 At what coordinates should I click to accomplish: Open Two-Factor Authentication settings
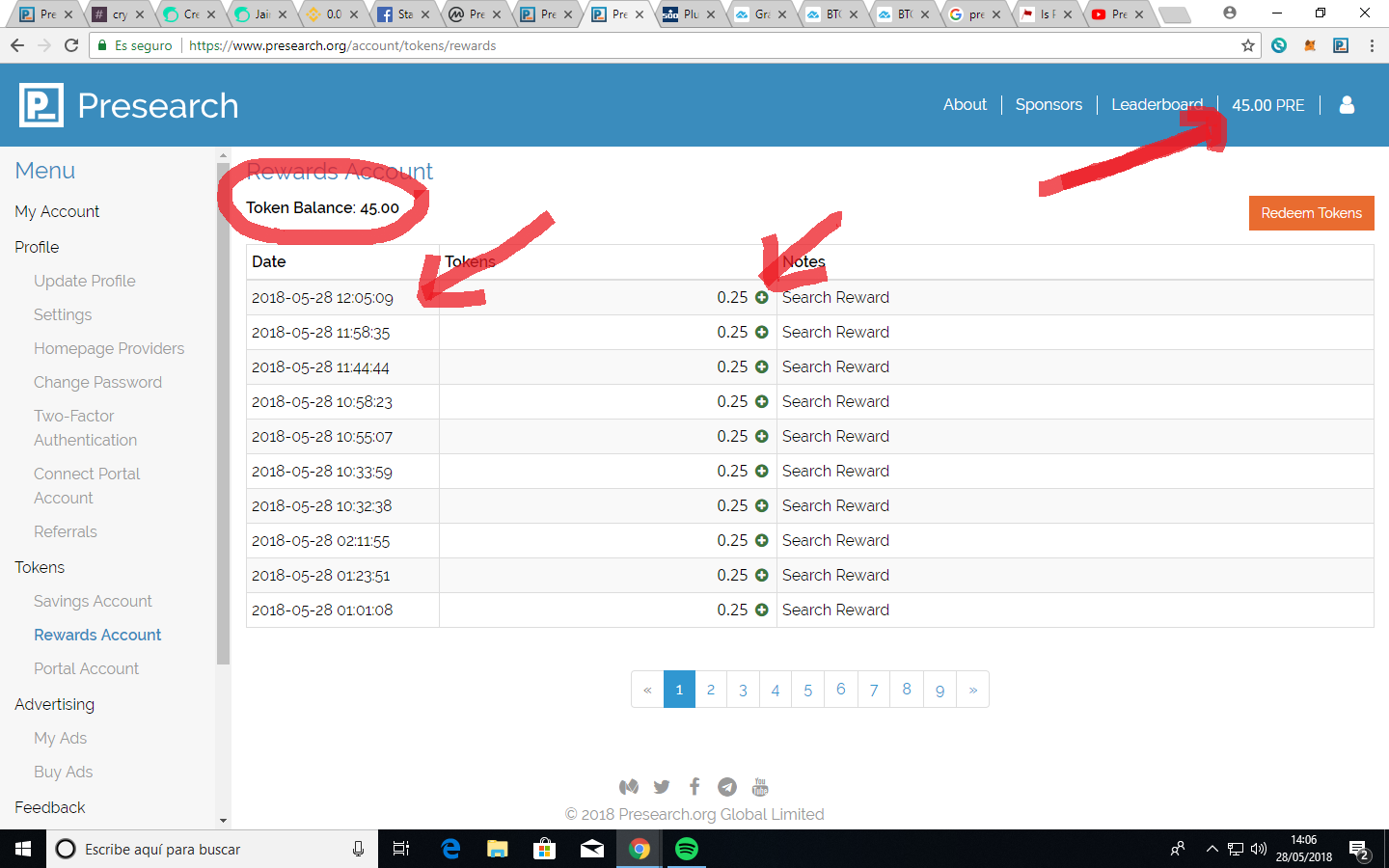(85, 427)
